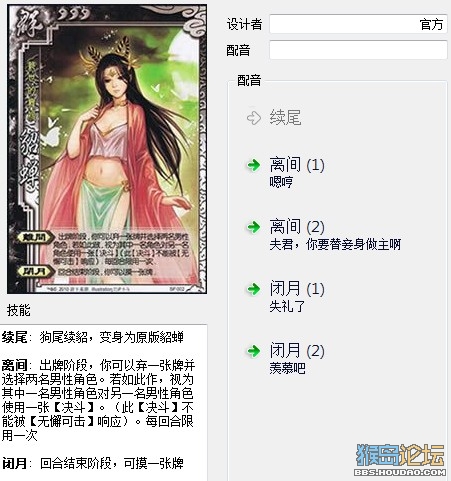
Task: Click the 闭月 (2) title link
Action: [297, 351]
